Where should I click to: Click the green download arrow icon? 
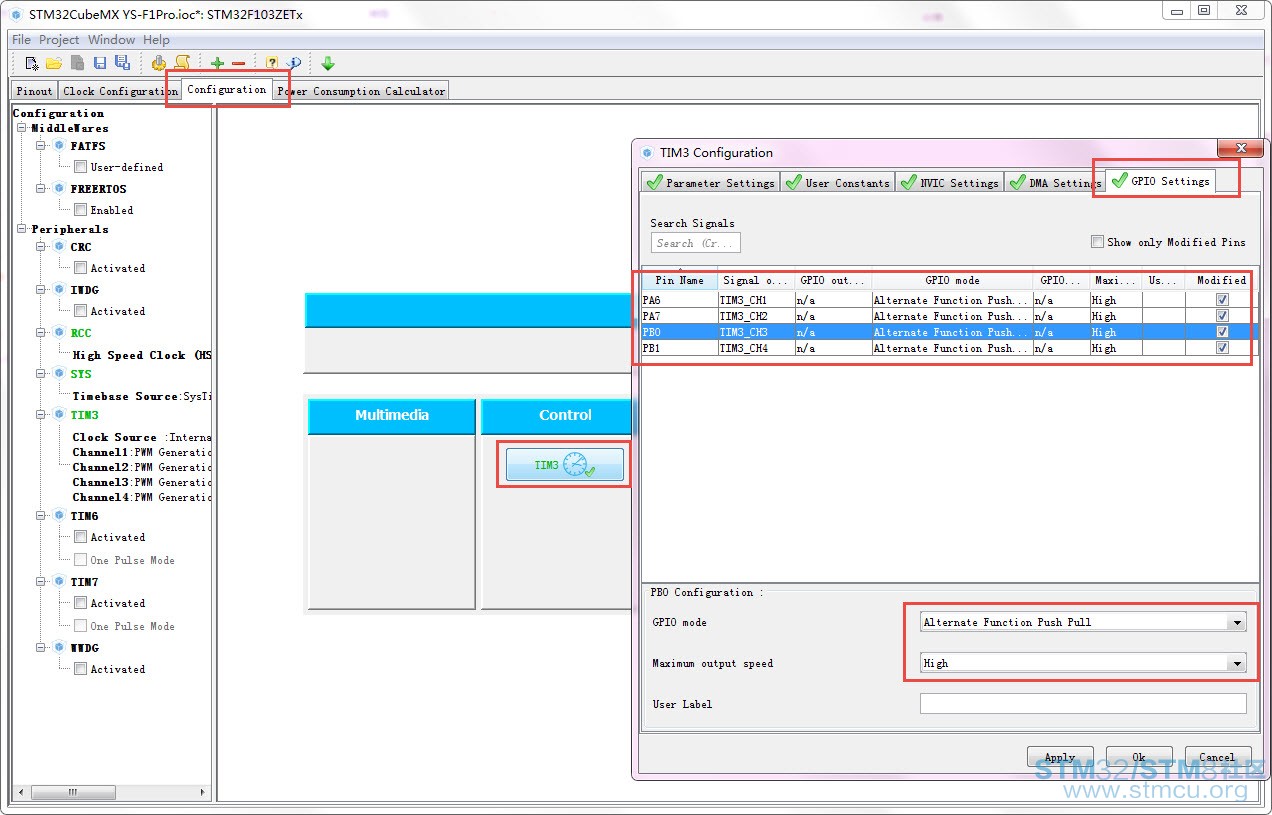point(328,63)
